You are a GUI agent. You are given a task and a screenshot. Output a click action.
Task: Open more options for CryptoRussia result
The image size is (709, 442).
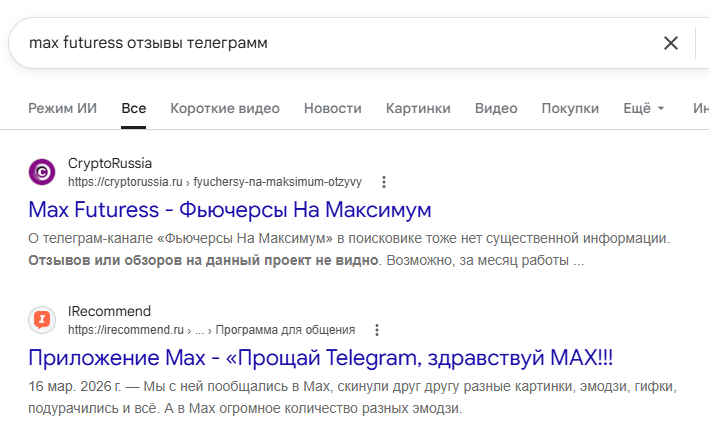(x=384, y=182)
